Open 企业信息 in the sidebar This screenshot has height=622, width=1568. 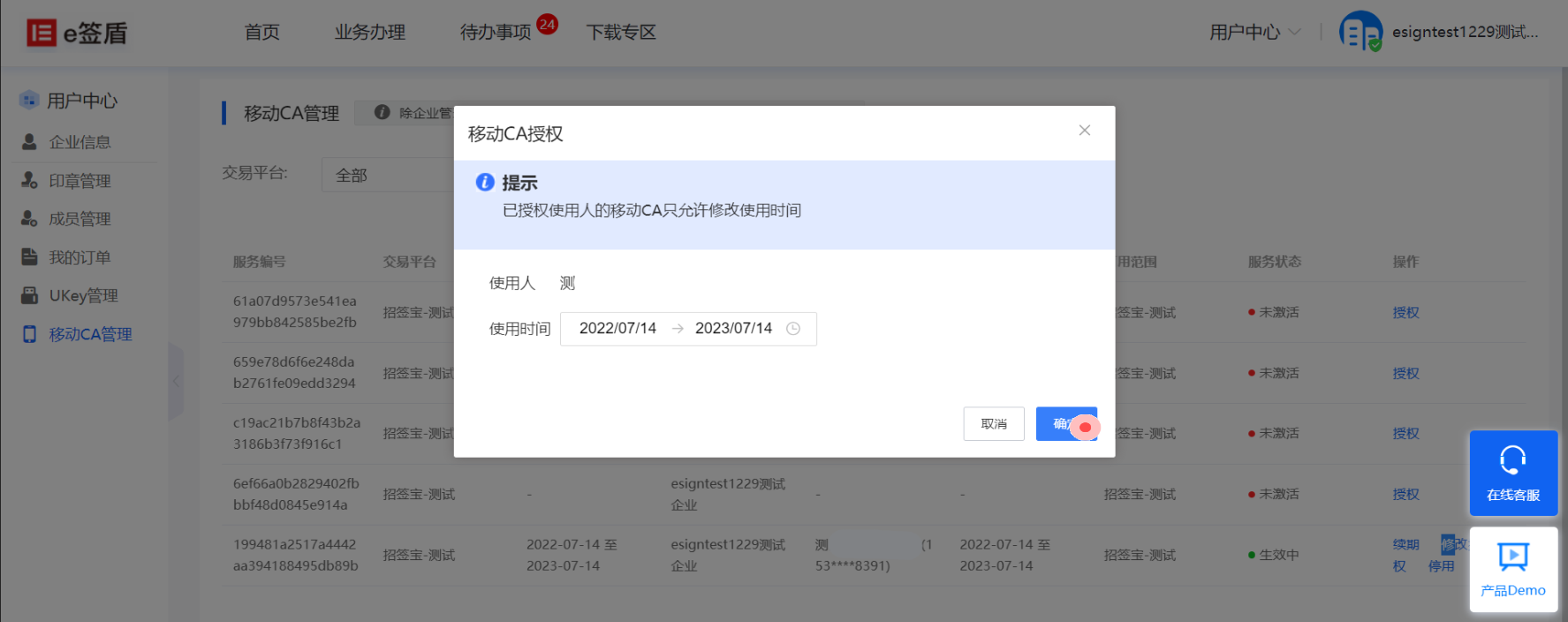(80, 142)
